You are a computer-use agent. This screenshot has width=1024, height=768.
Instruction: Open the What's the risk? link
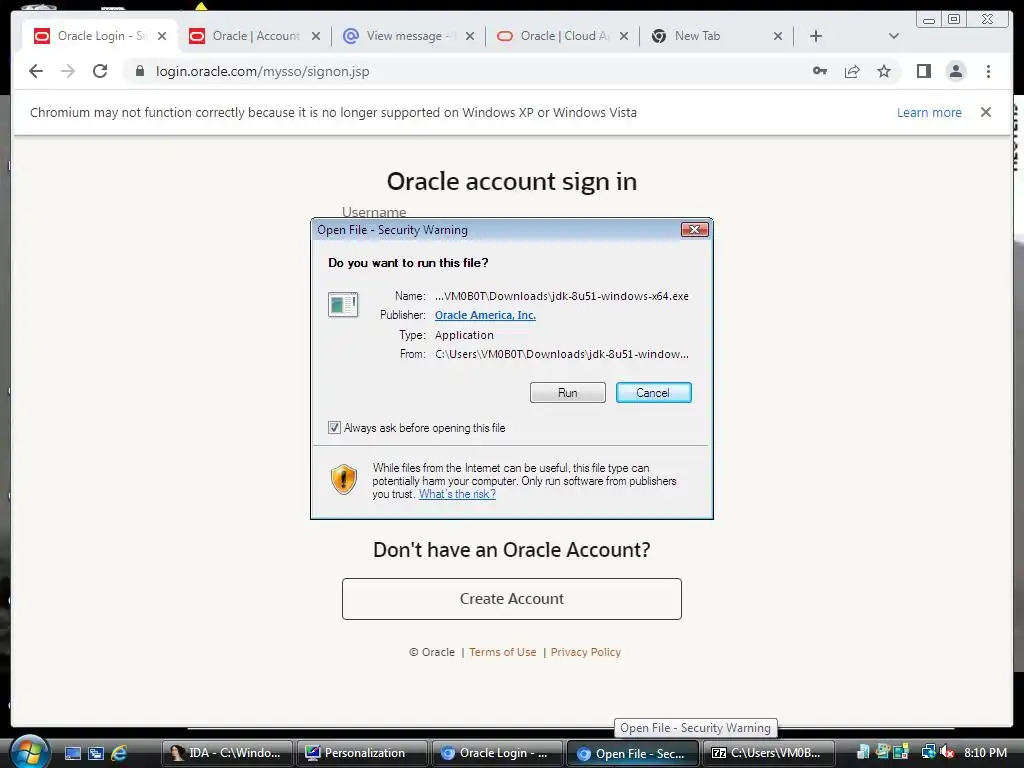pyautogui.click(x=457, y=494)
